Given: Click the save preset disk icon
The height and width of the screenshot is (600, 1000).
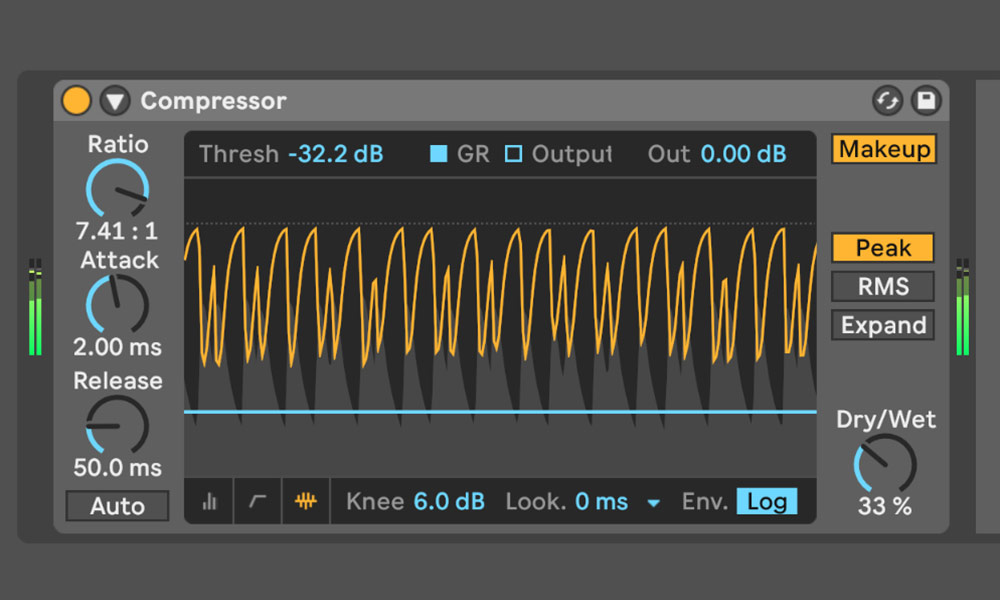Looking at the screenshot, I should tap(926, 100).
